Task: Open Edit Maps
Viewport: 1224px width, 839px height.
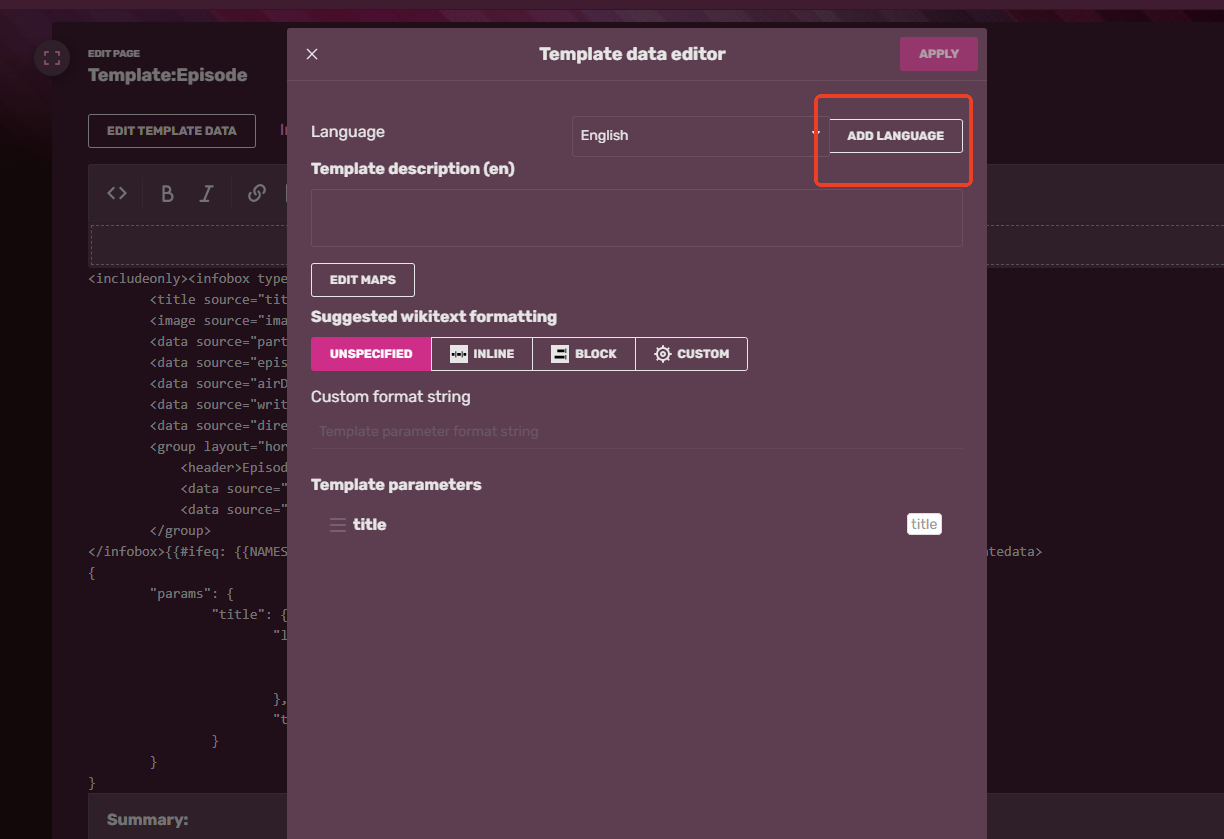Action: coord(362,279)
